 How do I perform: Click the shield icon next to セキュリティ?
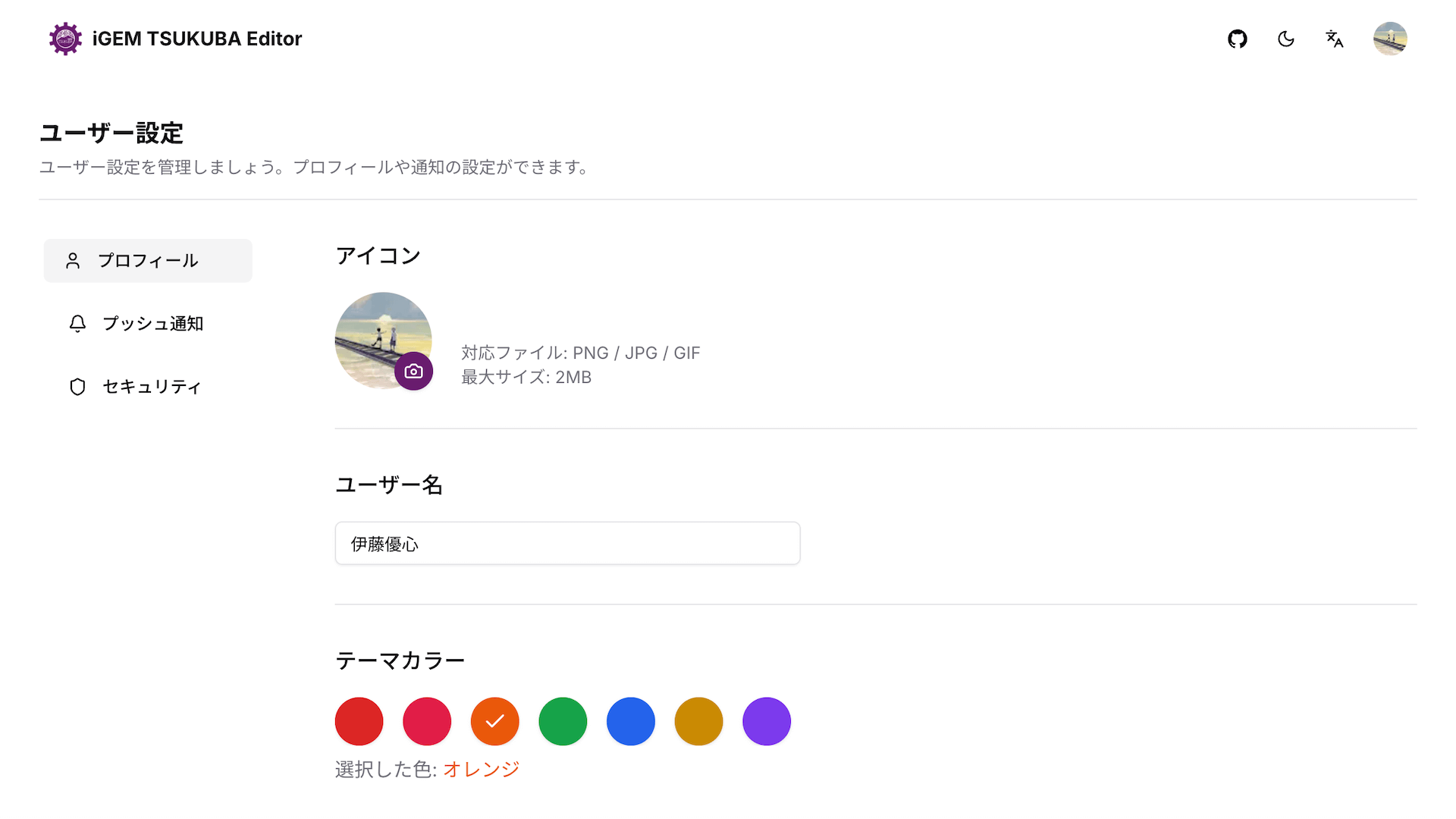pyautogui.click(x=77, y=387)
